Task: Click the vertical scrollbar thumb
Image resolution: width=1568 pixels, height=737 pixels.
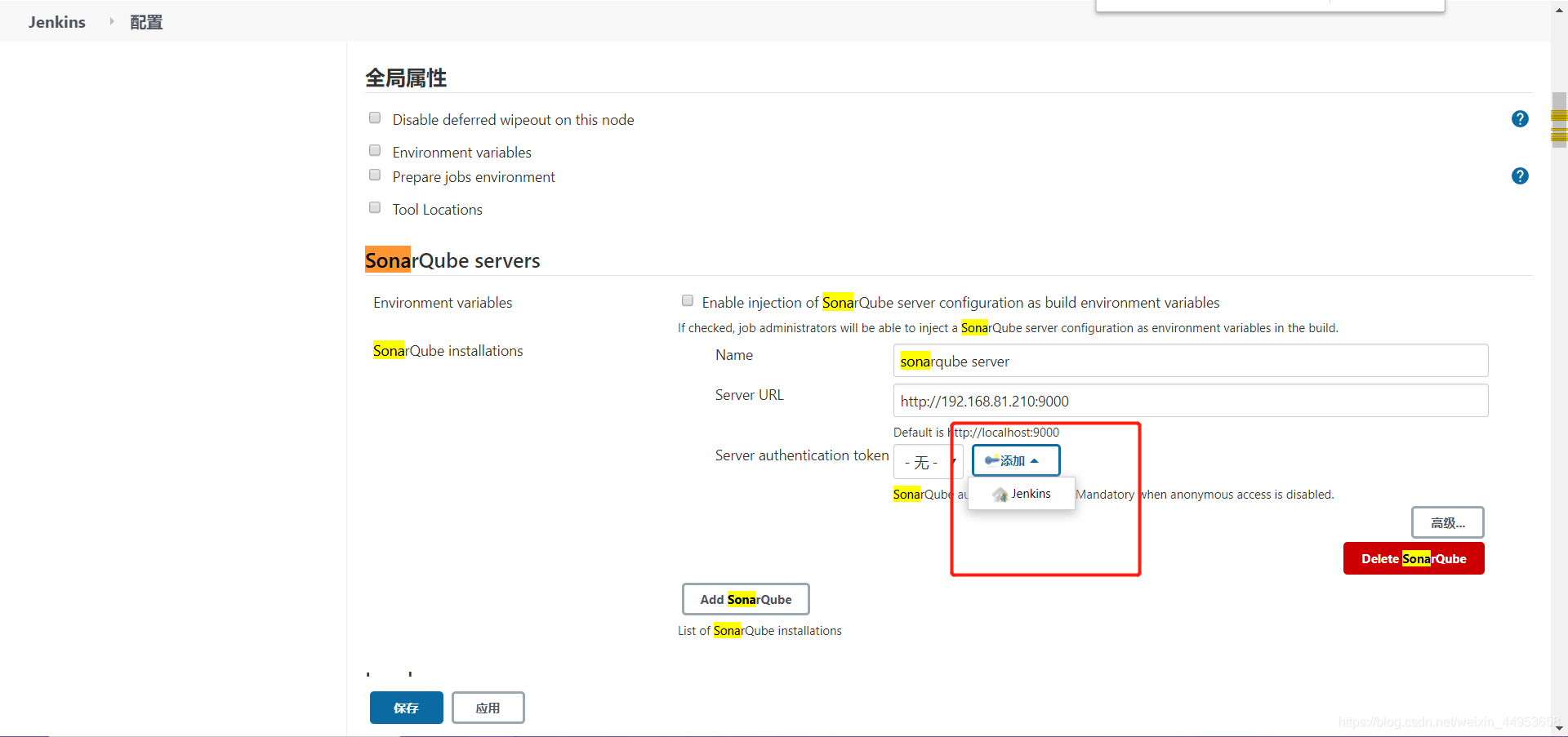Action: point(1559,121)
